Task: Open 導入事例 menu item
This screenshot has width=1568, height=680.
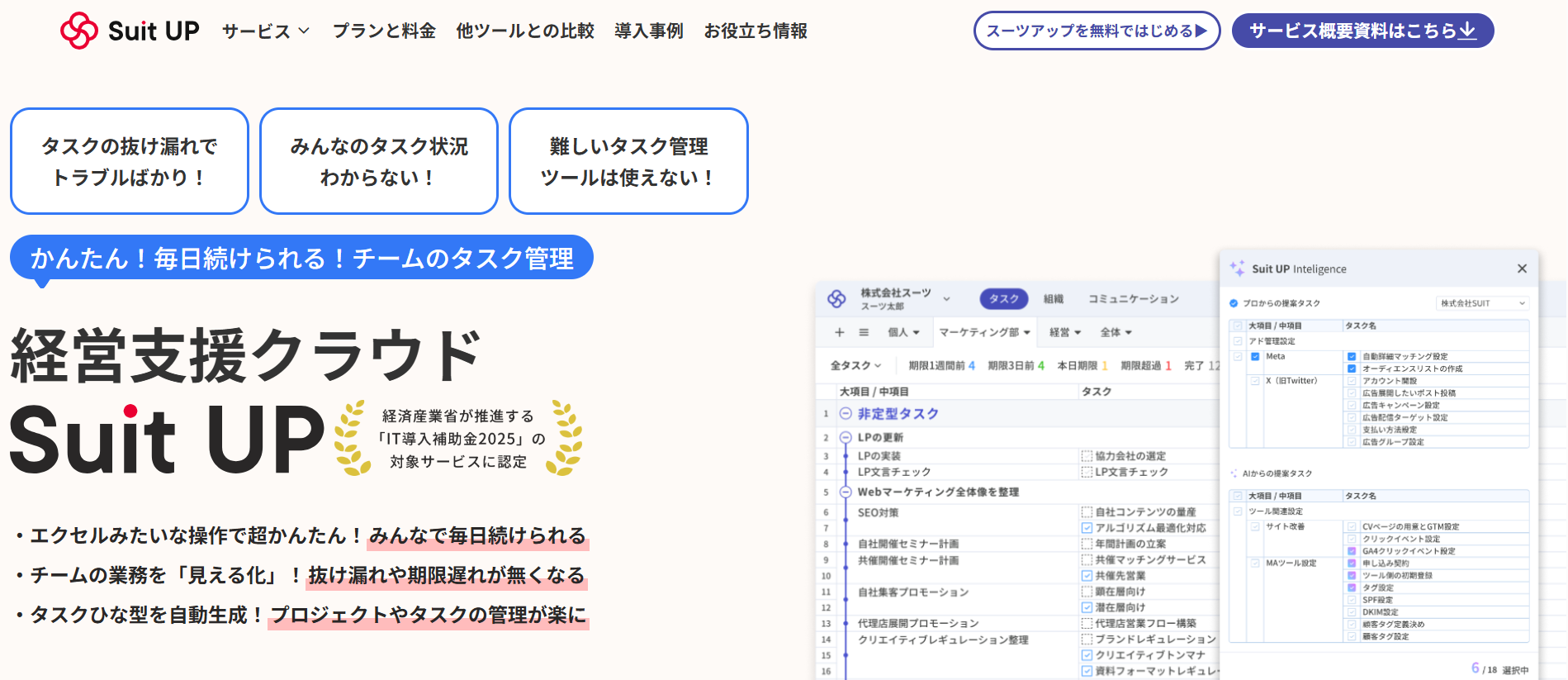Action: 649,31
